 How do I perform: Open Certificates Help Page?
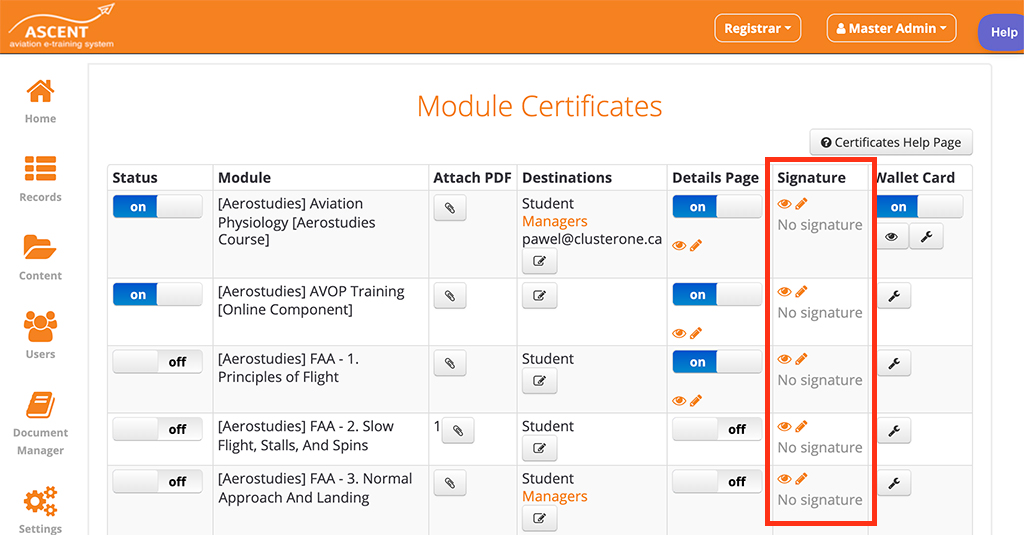(891, 142)
